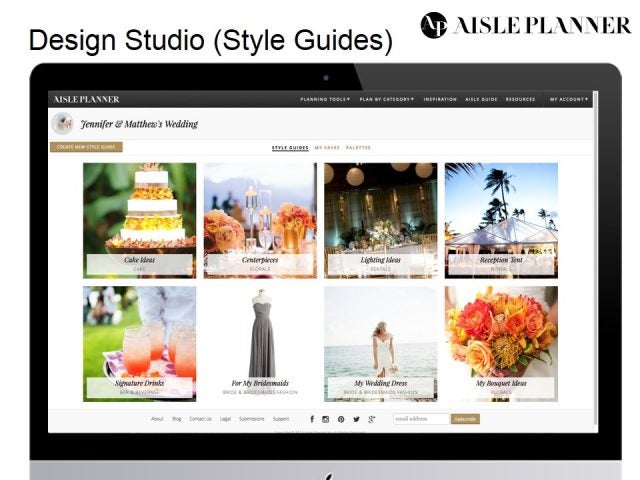Click the Subscribe button

pyautogui.click(x=465, y=419)
